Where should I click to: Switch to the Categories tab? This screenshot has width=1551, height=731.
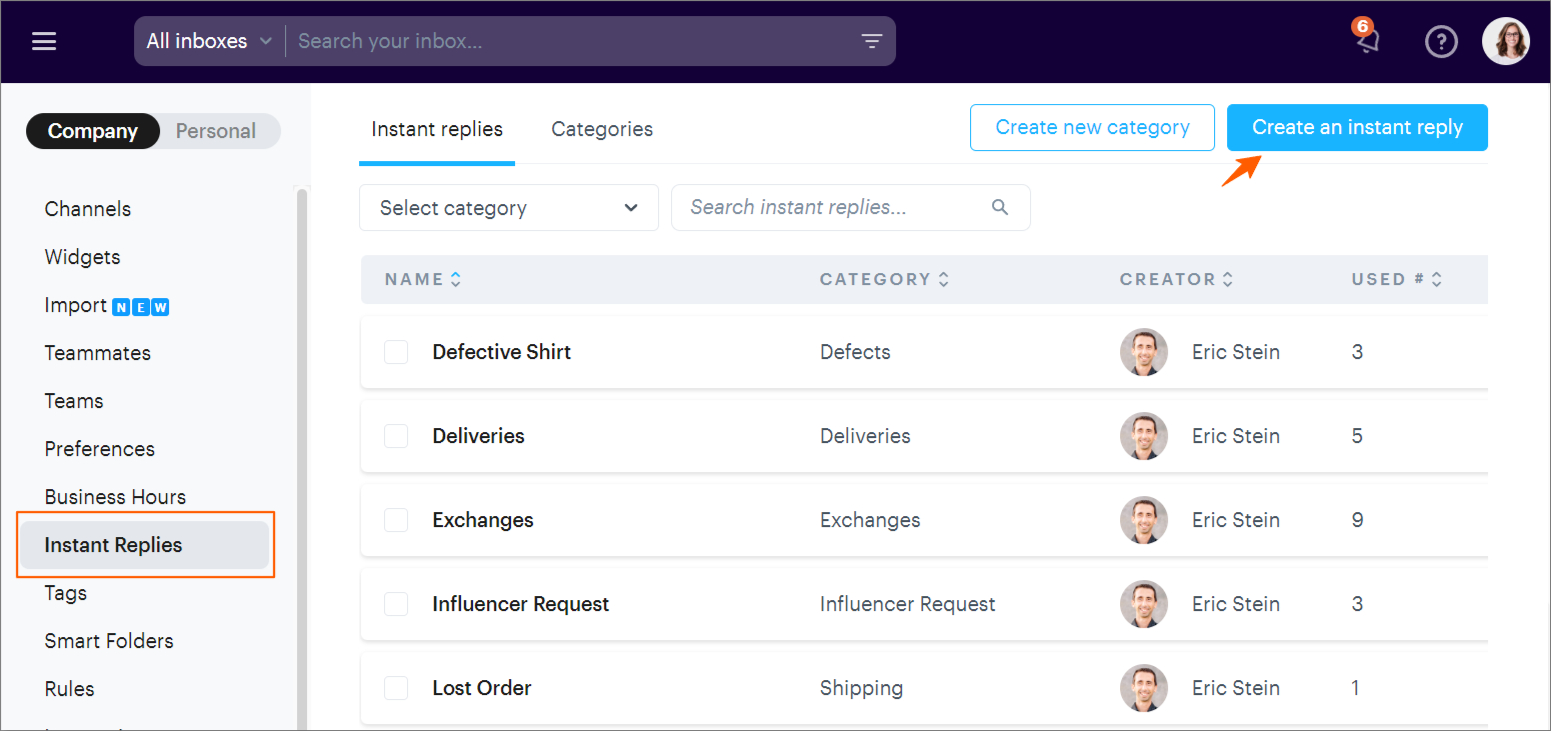tap(602, 129)
